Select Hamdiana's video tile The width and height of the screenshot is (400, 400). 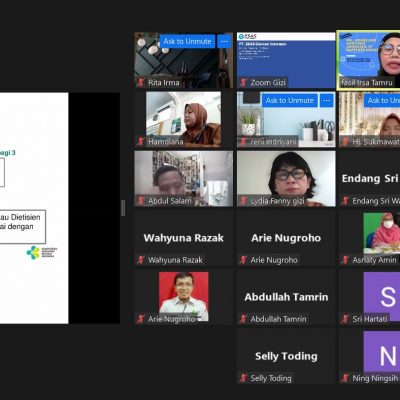(184, 119)
